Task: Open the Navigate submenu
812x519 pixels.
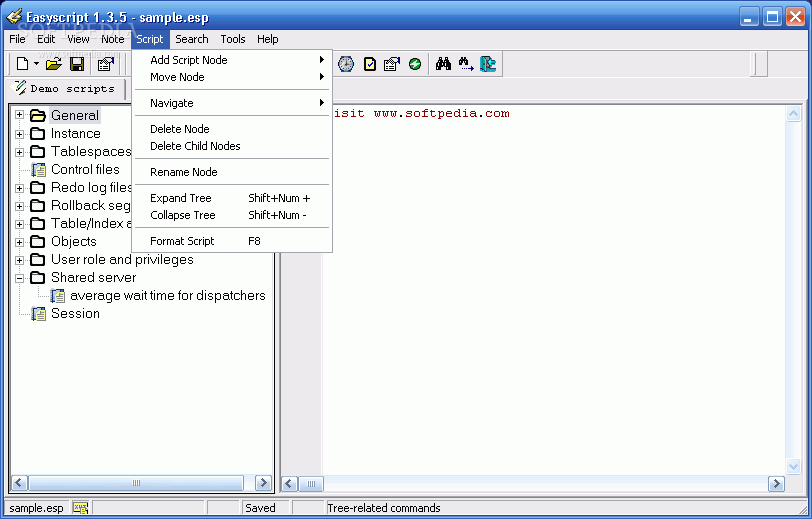Action: pos(232,103)
